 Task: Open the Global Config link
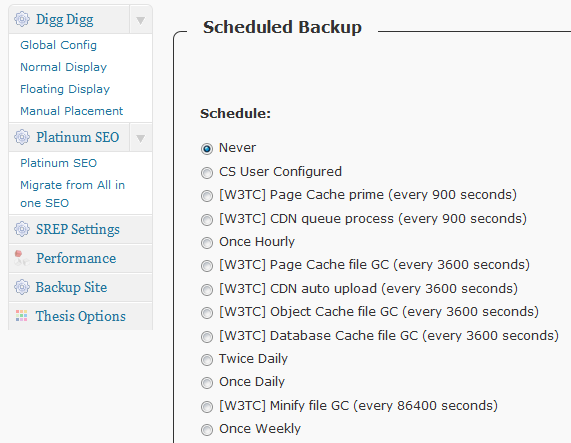point(58,45)
